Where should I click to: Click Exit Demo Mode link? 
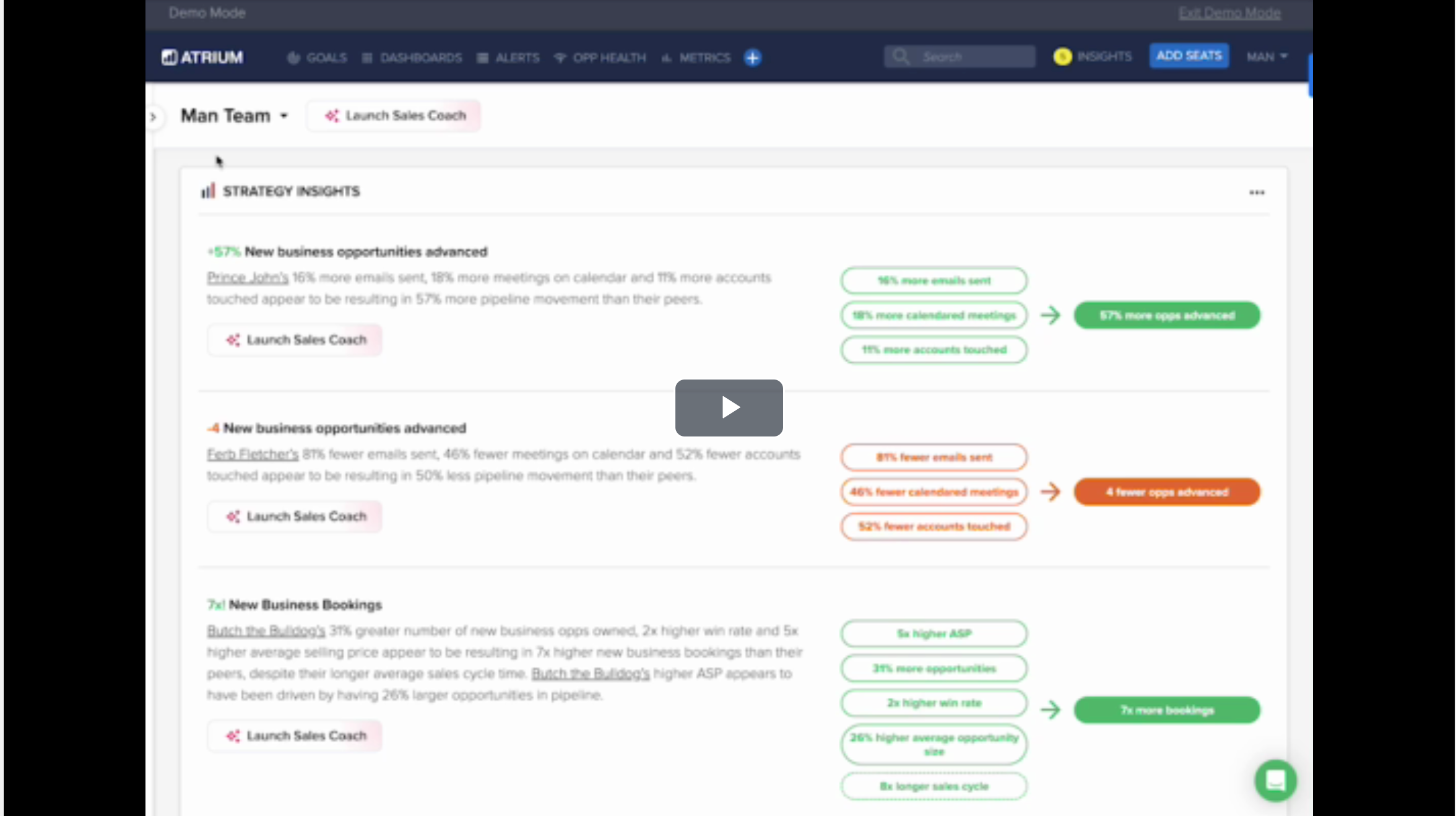pyautogui.click(x=1229, y=13)
